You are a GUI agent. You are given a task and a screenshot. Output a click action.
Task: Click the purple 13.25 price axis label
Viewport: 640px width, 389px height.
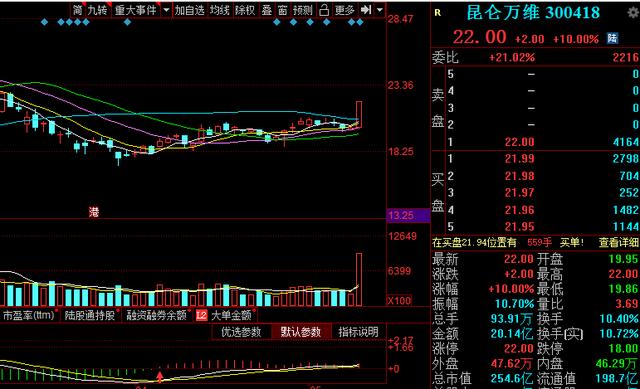408,216
